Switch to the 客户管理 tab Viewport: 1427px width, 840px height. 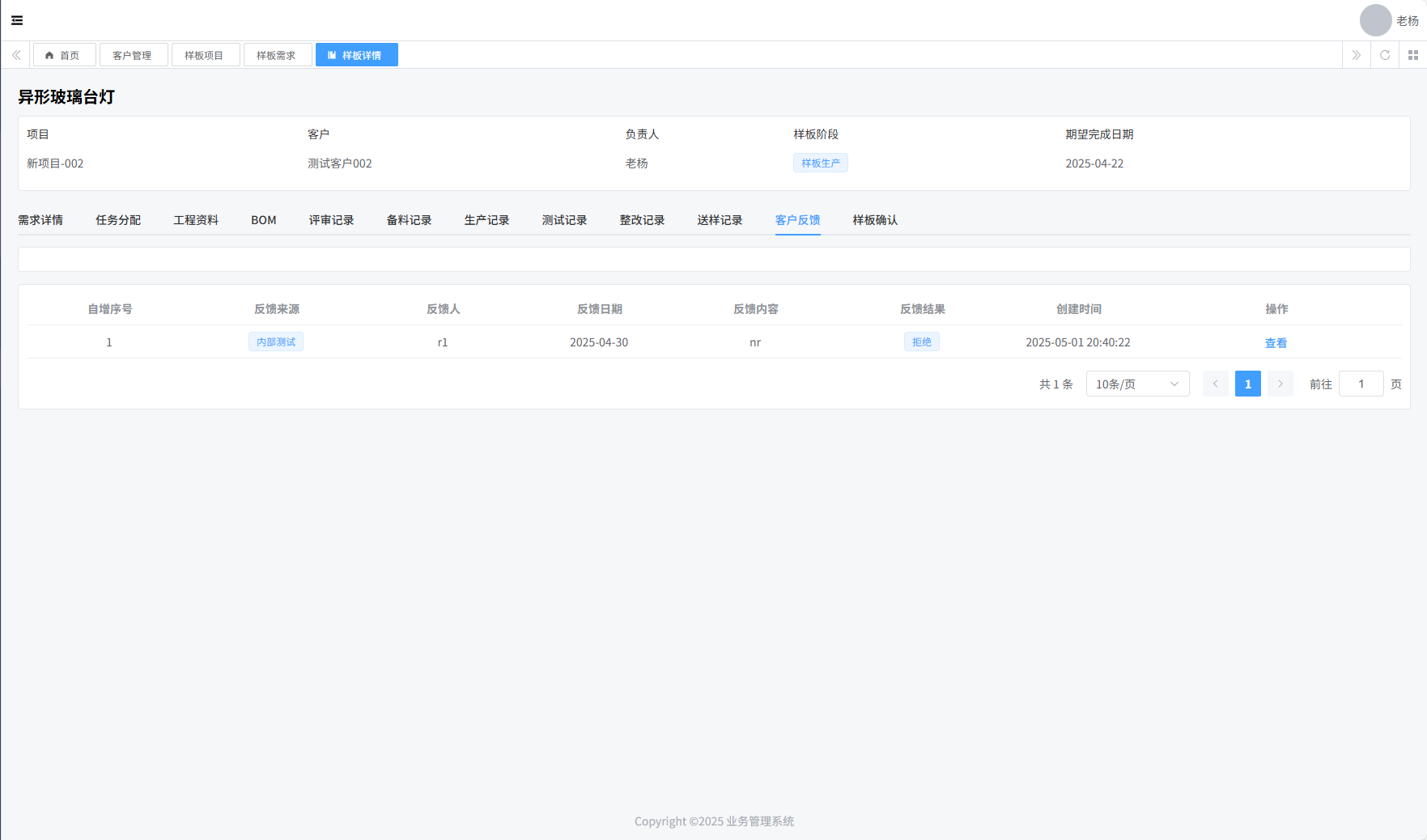(x=133, y=55)
